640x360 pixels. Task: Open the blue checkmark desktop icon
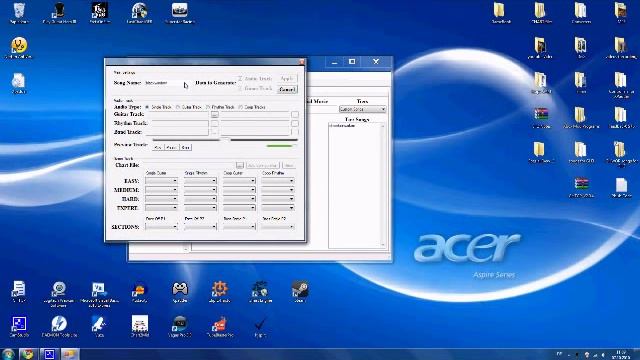click(x=260, y=326)
